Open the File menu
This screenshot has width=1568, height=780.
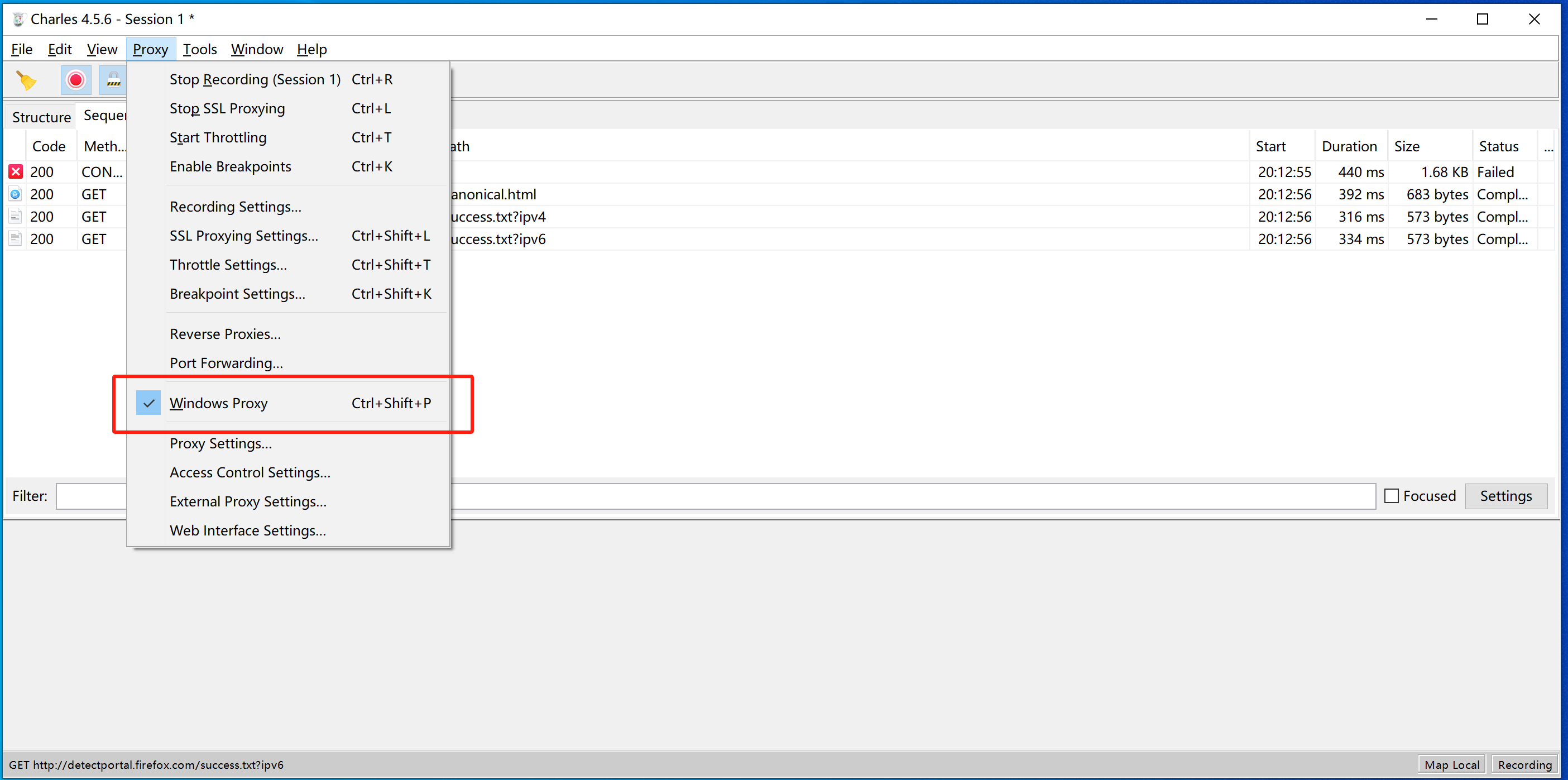[x=22, y=49]
